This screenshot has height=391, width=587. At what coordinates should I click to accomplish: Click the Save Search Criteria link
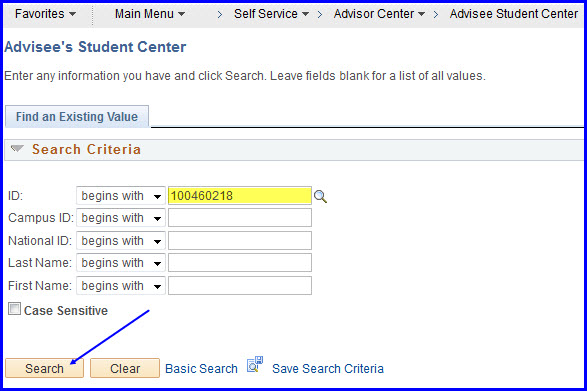tap(328, 369)
